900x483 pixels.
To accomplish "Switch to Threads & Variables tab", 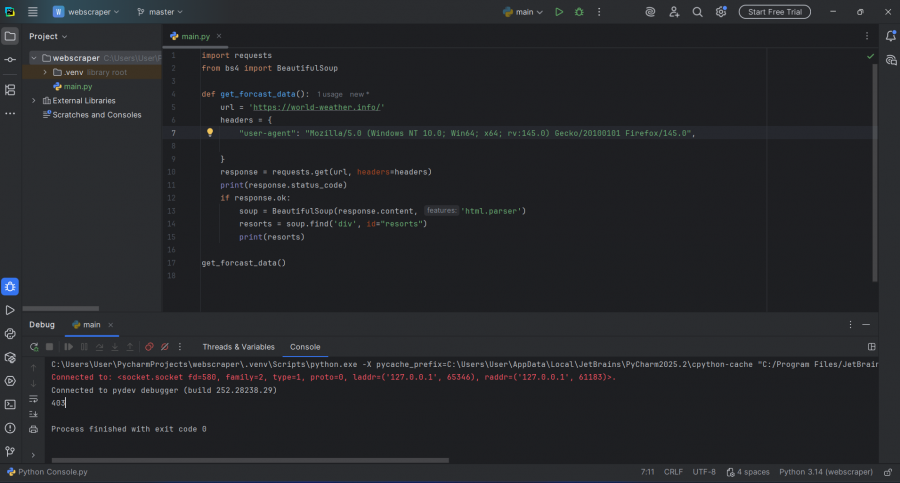I will pos(238,347).
